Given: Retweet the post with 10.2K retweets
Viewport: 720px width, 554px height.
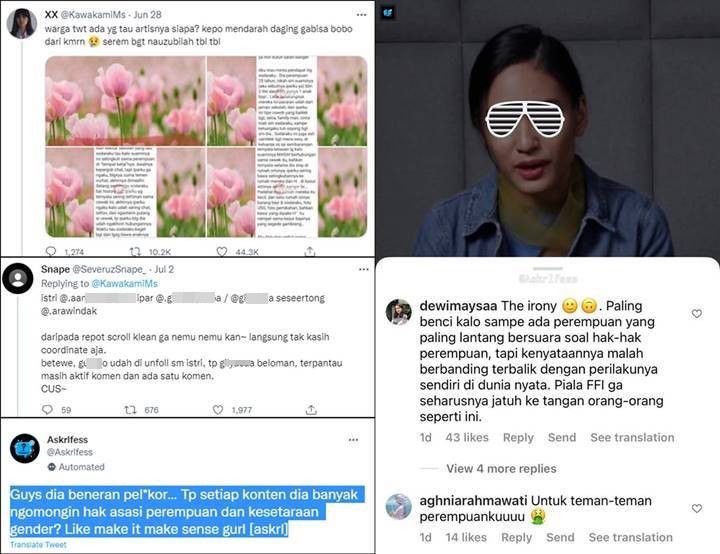Looking at the screenshot, I should [x=135, y=251].
